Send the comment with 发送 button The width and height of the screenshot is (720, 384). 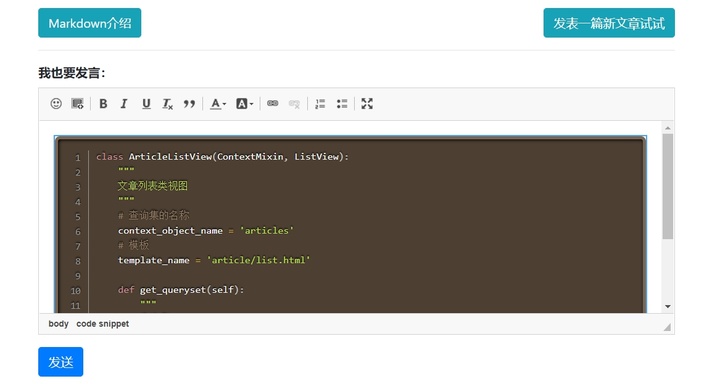tap(61, 362)
